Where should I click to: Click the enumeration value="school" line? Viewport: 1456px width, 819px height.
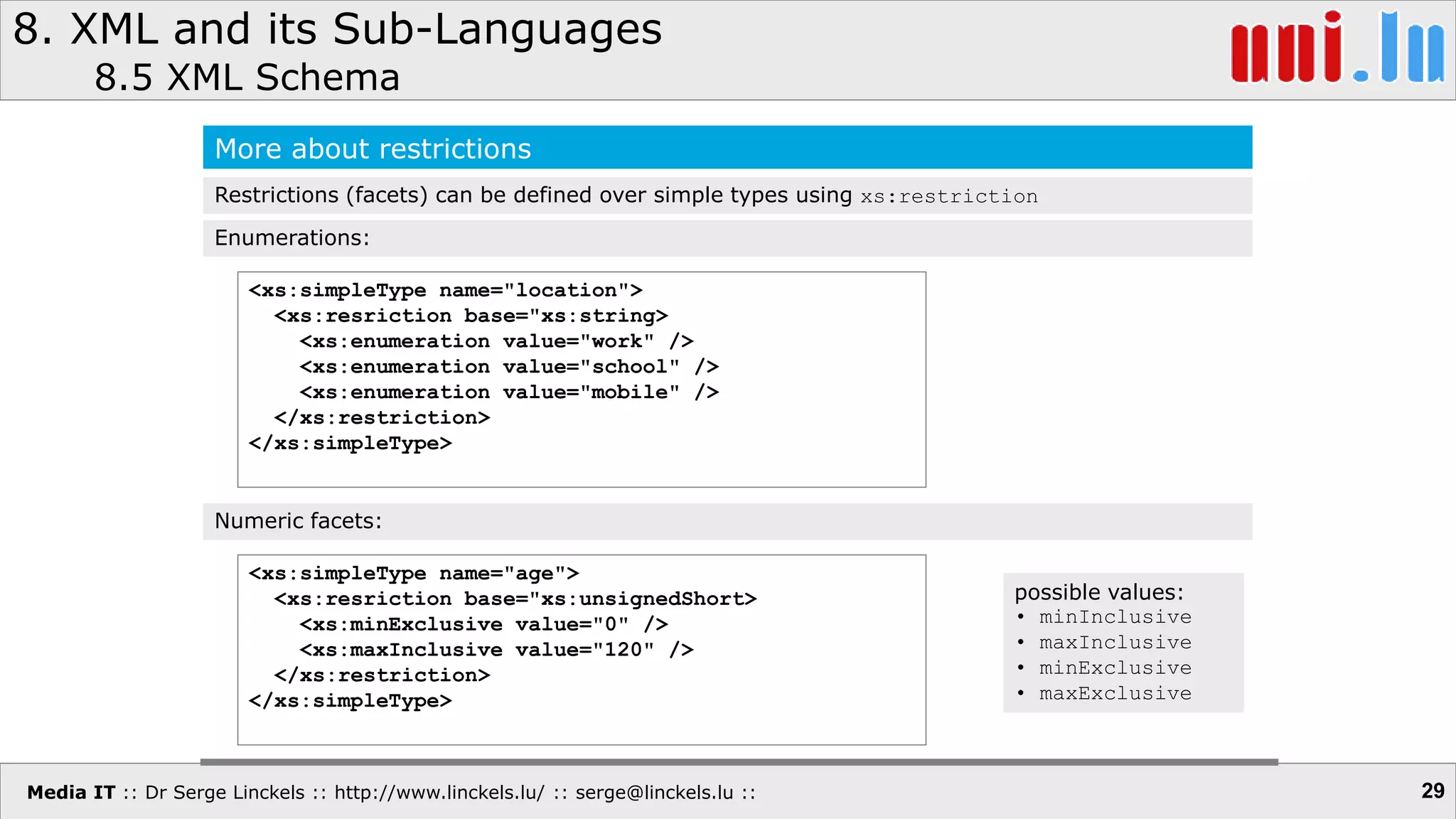pyautogui.click(x=509, y=367)
